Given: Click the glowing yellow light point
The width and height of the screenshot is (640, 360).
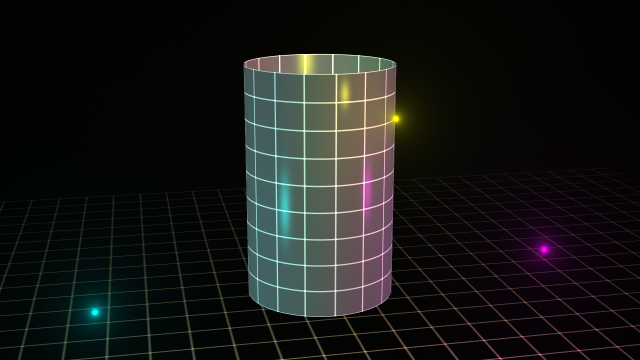Looking at the screenshot, I should pos(396,119).
